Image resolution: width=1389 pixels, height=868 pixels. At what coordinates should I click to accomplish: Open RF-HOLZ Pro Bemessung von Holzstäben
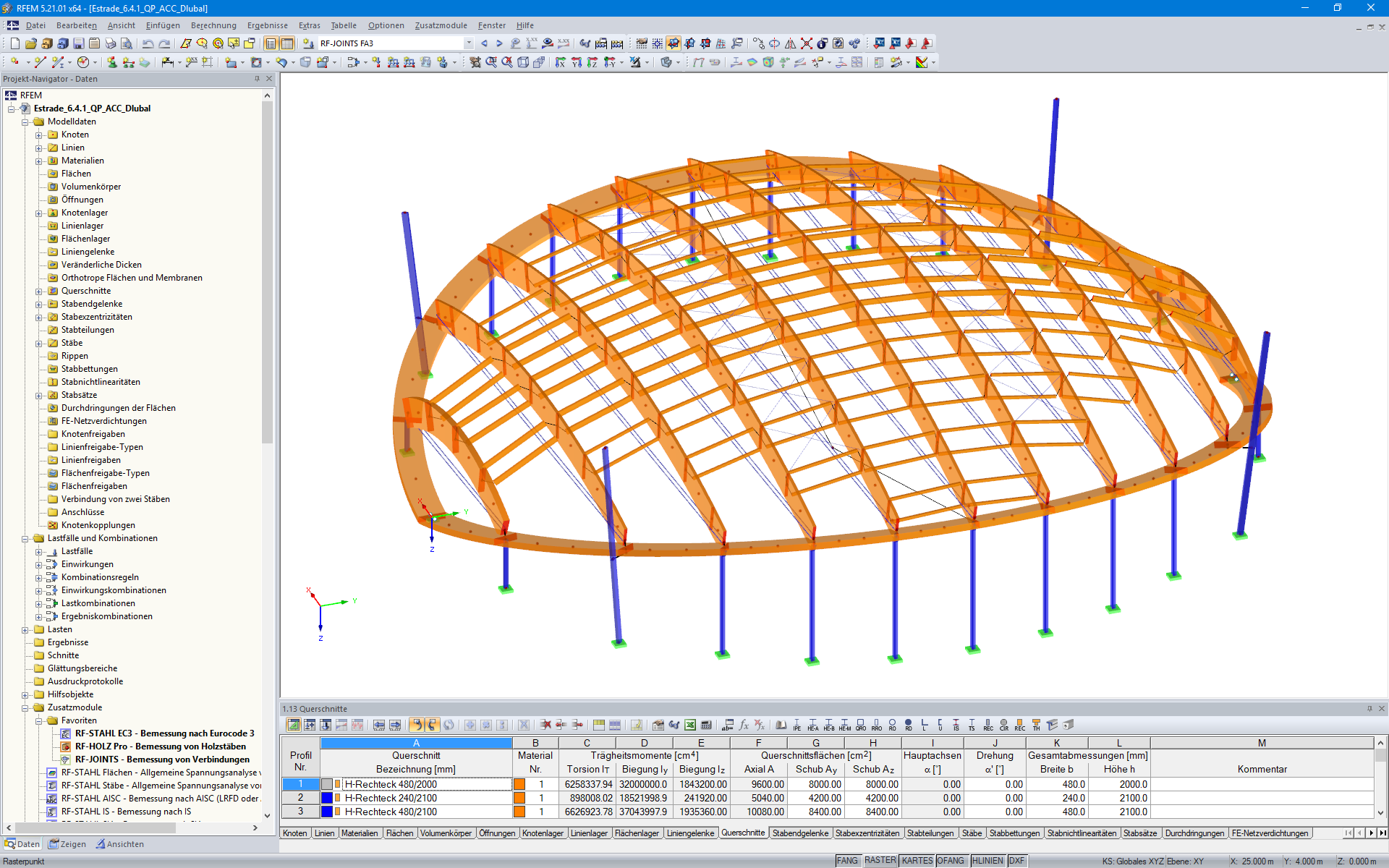point(160,746)
